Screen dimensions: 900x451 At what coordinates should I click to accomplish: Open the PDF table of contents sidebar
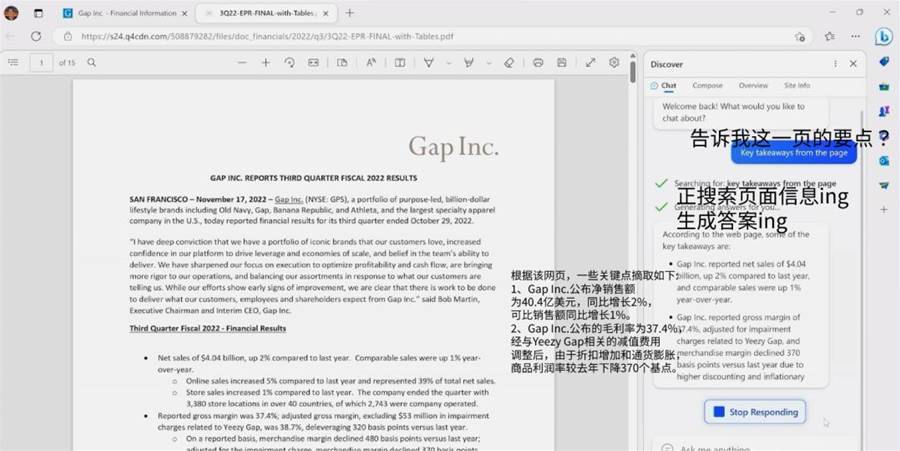tap(13, 63)
